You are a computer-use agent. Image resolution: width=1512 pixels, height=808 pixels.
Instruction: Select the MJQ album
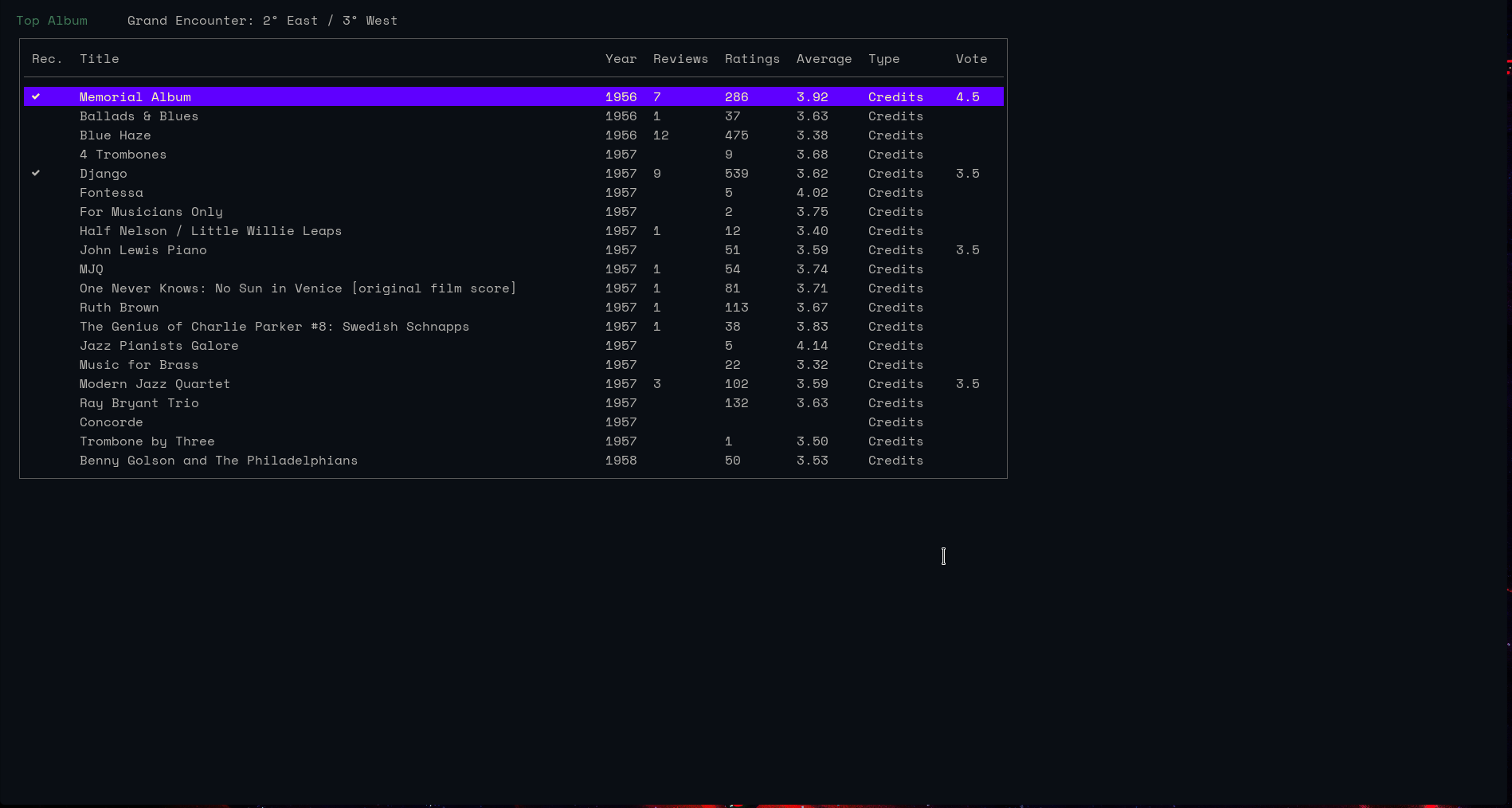click(92, 269)
